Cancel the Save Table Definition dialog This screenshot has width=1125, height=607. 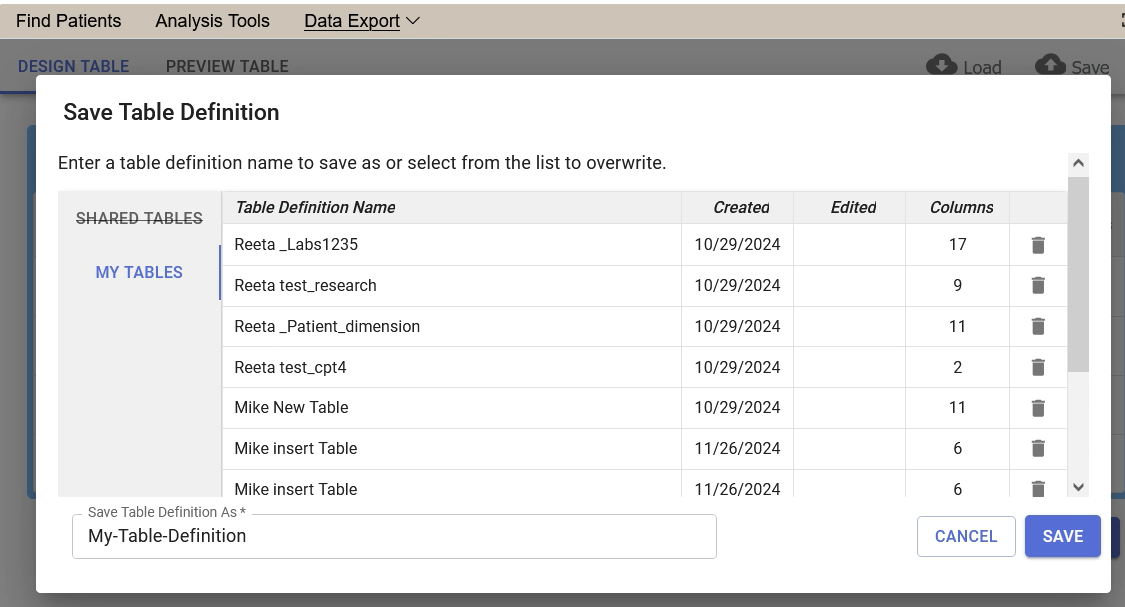[x=965, y=536]
